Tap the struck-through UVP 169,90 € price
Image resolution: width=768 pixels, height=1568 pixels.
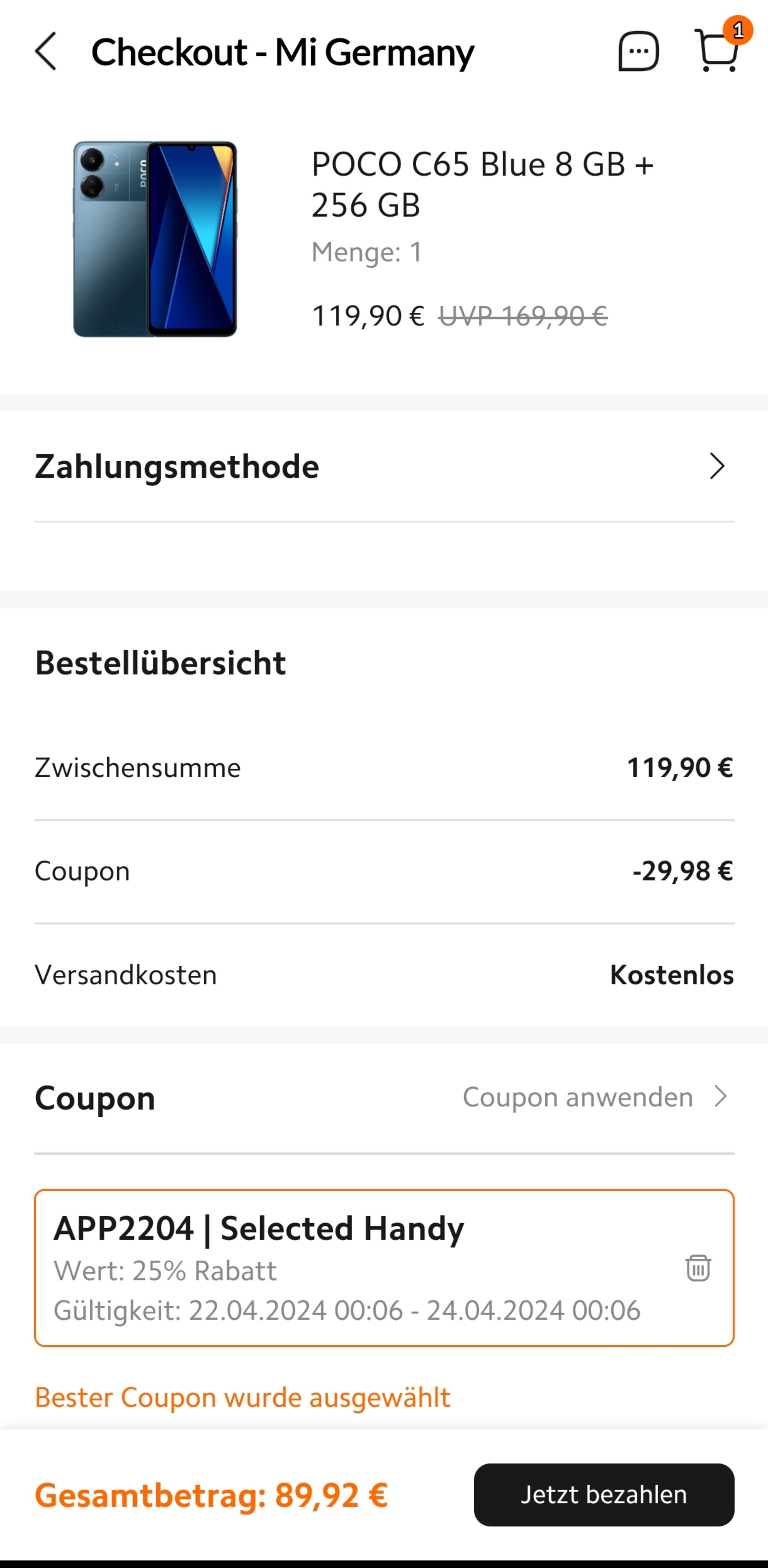click(x=523, y=316)
